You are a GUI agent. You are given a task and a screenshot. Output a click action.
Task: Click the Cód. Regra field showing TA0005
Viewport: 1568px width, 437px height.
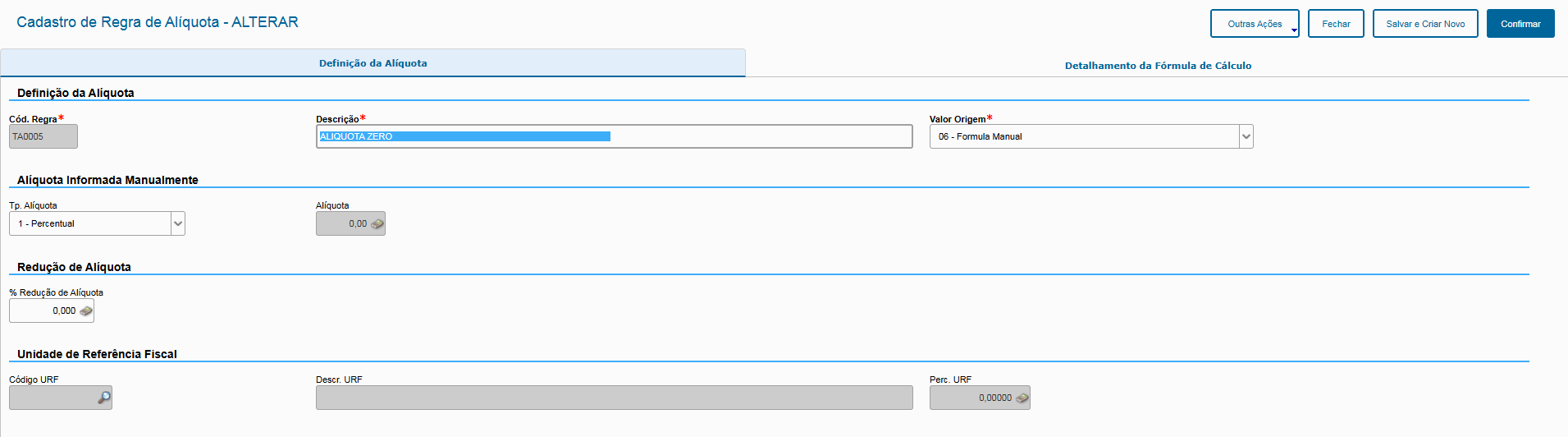tap(43, 137)
